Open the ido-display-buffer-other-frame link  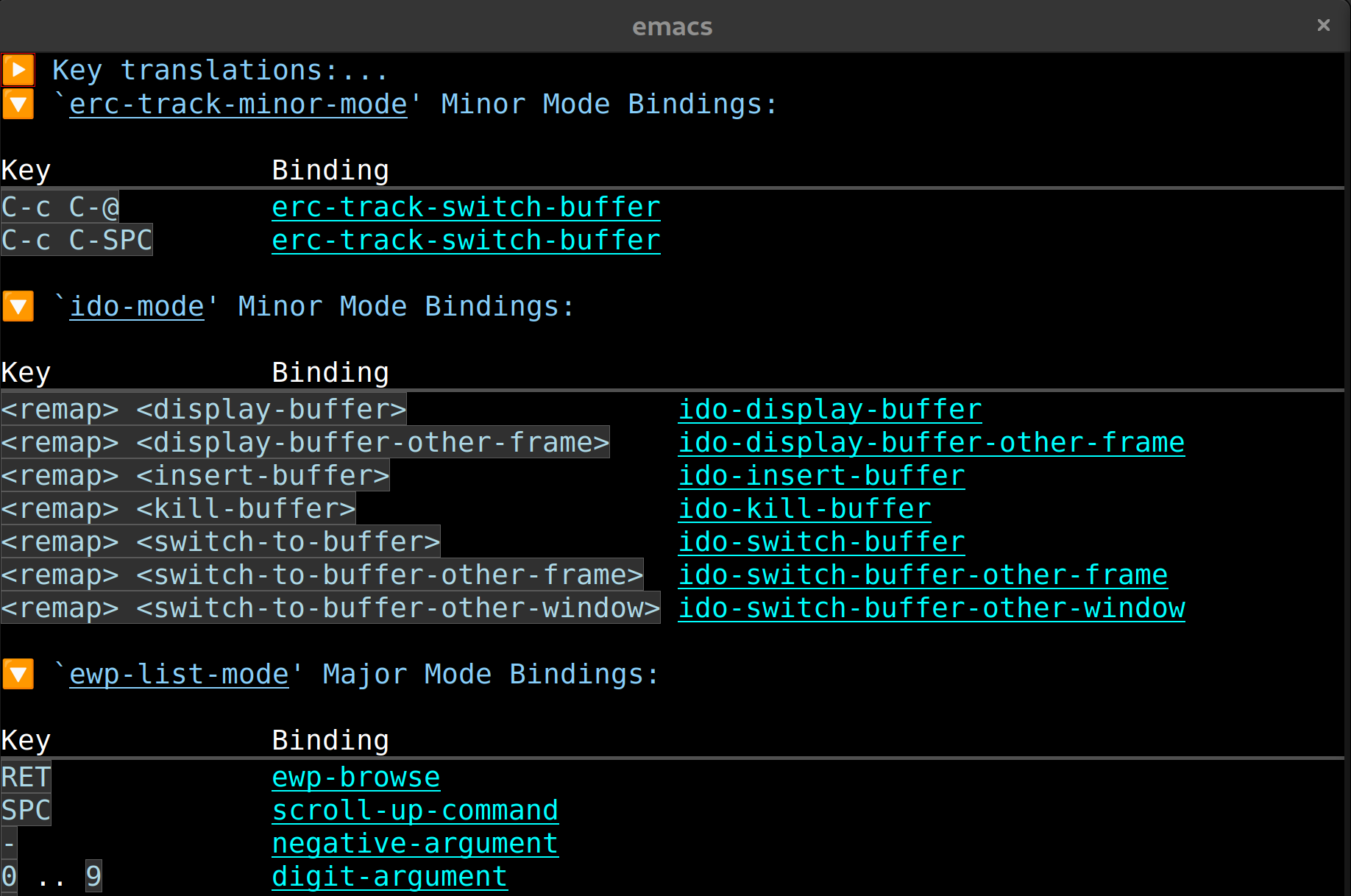[932, 443]
